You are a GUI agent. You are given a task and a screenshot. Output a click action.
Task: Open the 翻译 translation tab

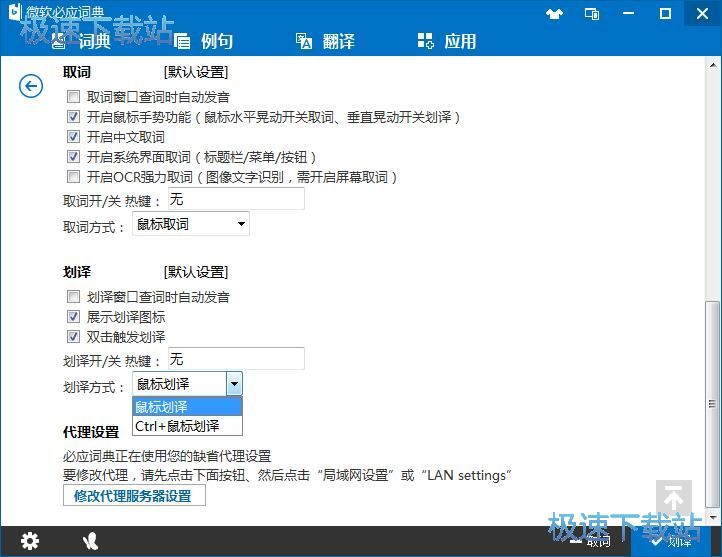325,41
